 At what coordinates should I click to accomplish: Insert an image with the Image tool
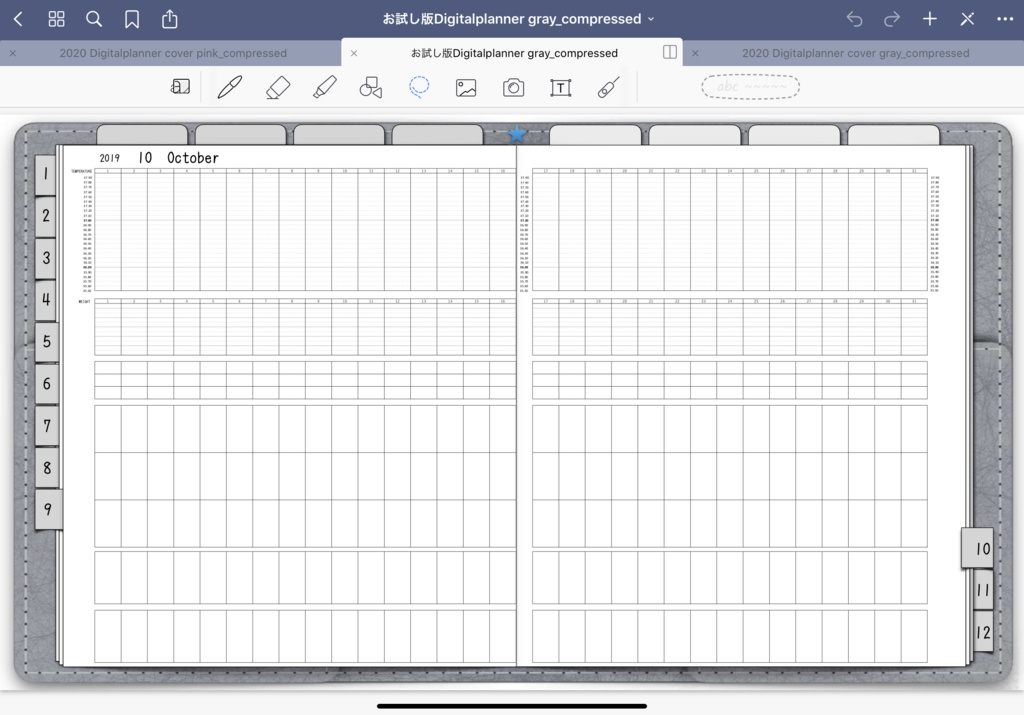click(x=466, y=87)
